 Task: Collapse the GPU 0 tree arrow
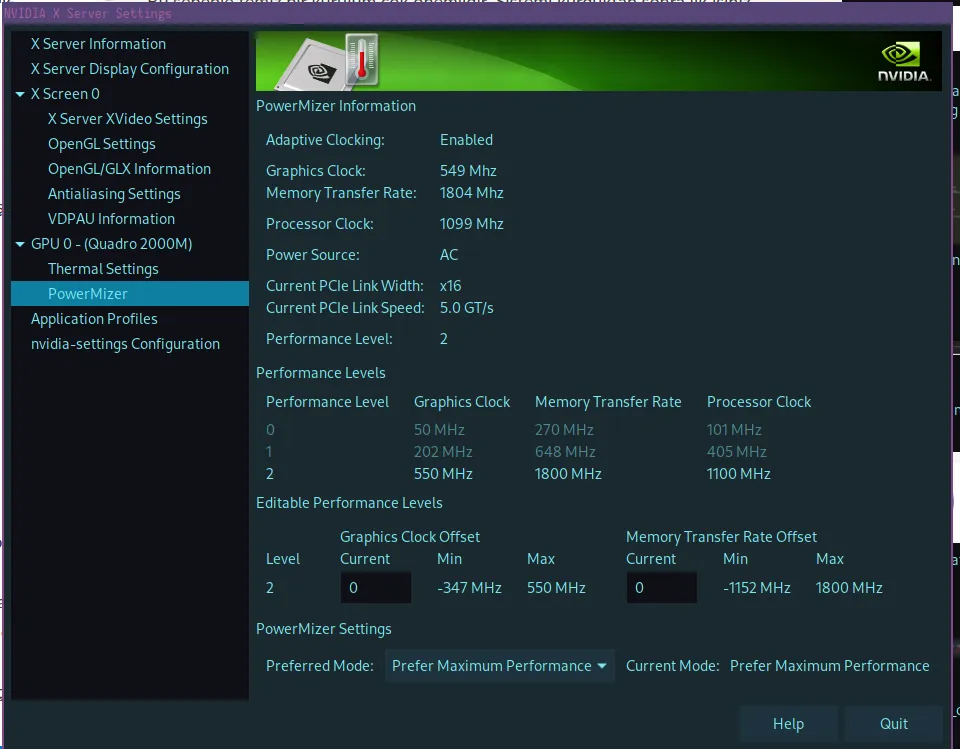[20, 244]
